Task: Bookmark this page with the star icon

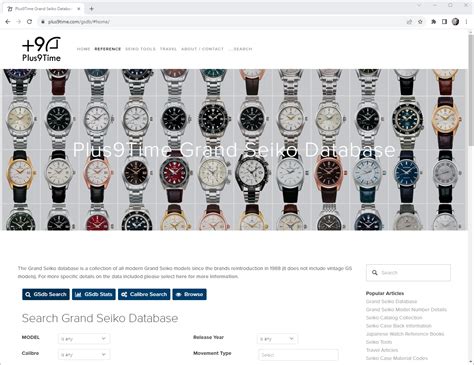Action: pyautogui.click(x=420, y=22)
